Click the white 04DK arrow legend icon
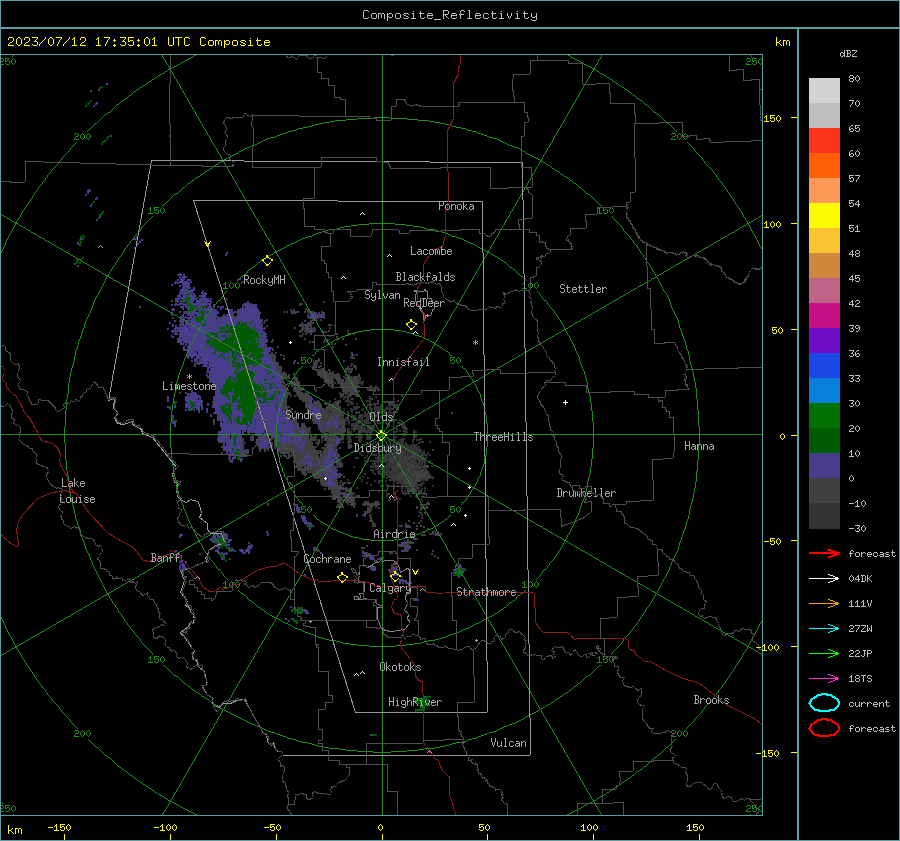The image size is (900, 841). (824, 579)
